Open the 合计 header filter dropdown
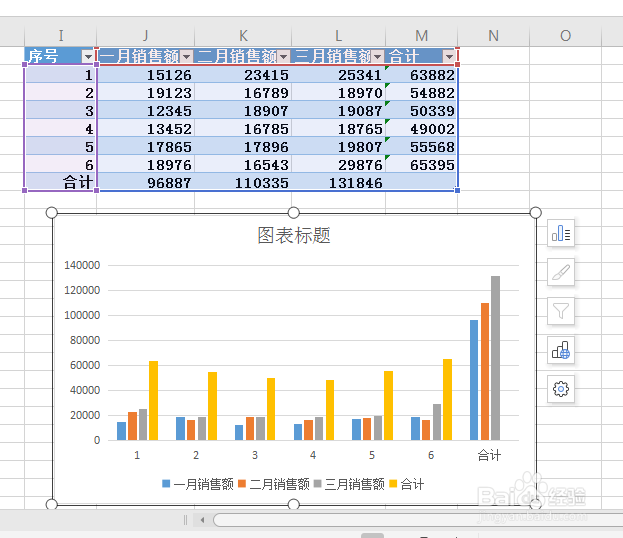 click(449, 57)
